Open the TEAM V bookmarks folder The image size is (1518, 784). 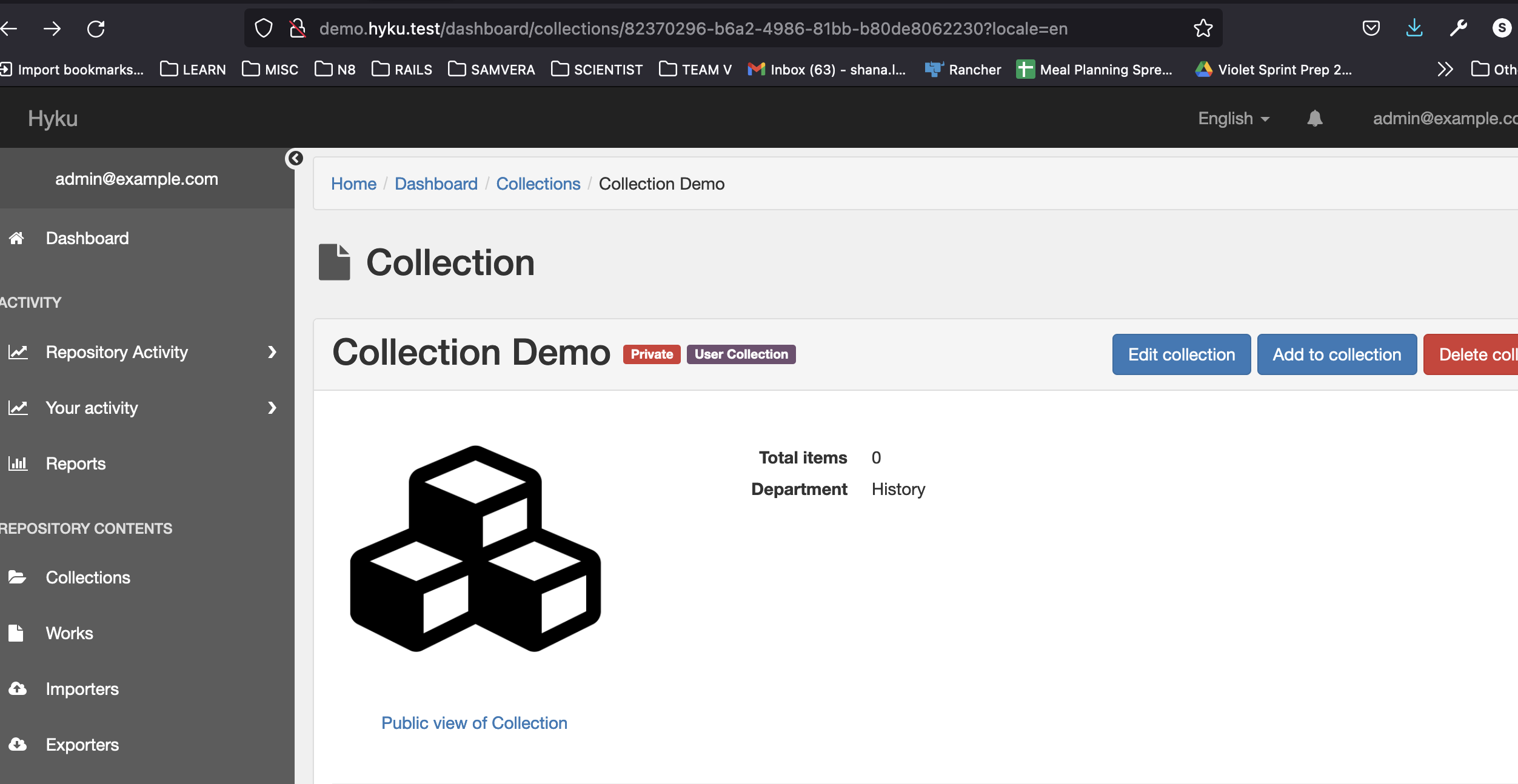click(x=695, y=70)
